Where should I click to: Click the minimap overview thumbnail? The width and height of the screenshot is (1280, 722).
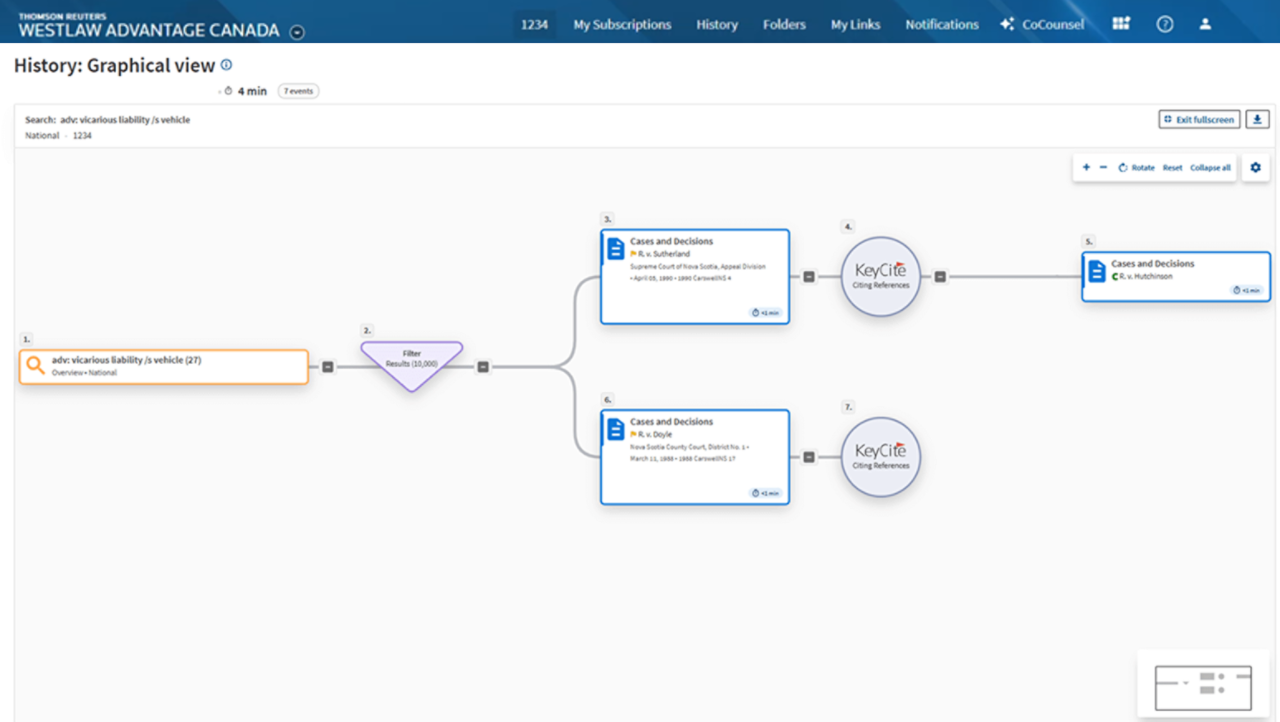coord(1203,685)
